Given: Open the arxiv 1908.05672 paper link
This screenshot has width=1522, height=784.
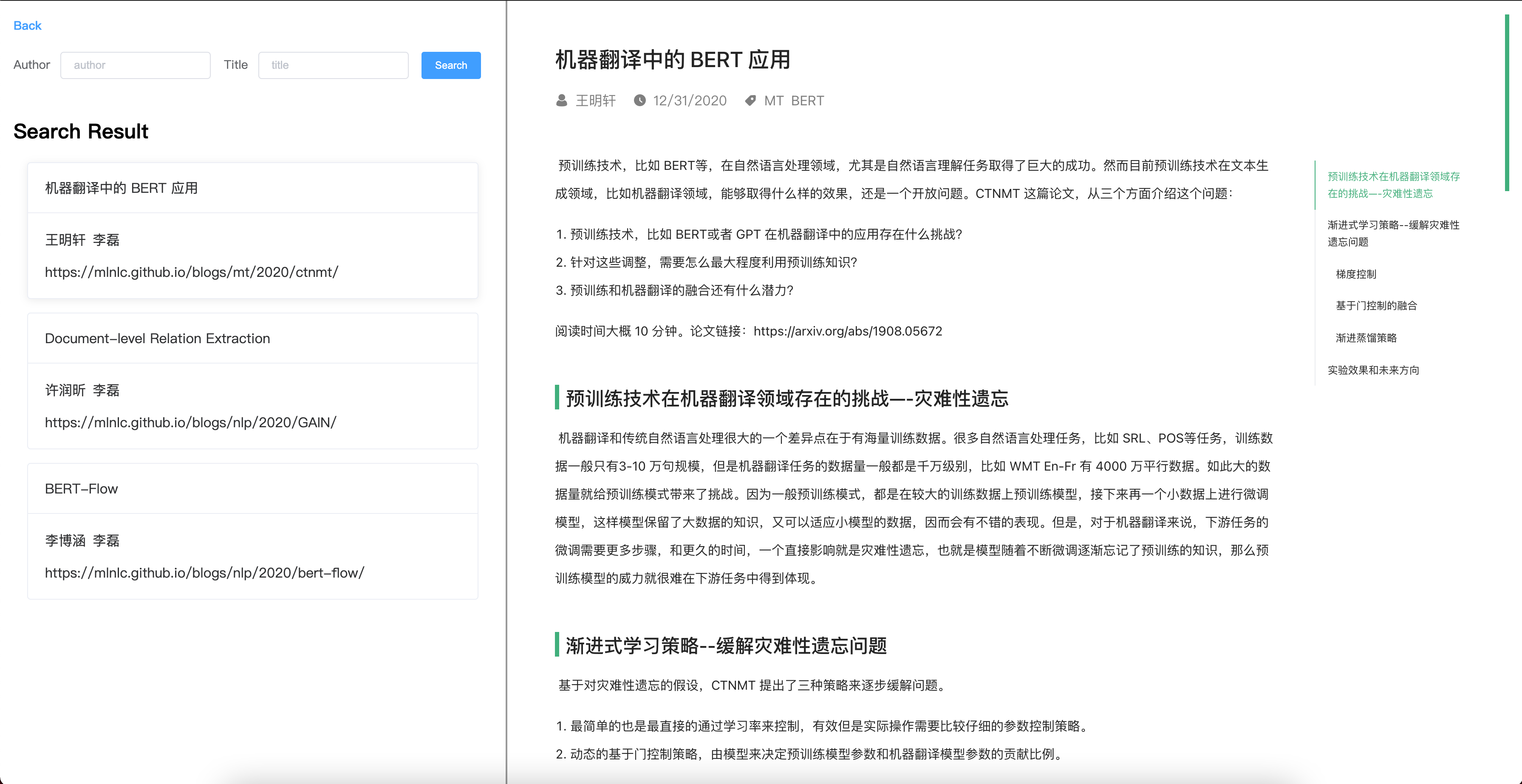Looking at the screenshot, I should pos(847,331).
